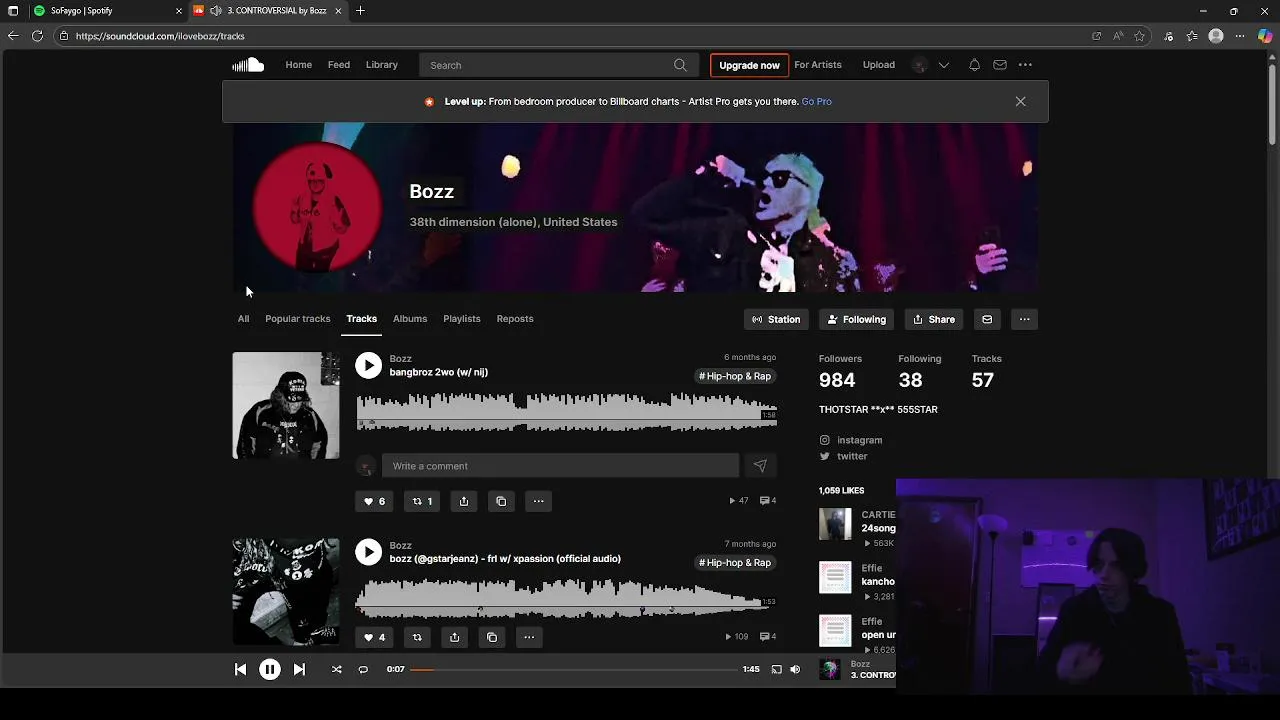
Task: Toggle repeat in the player bar
Action: (363, 670)
